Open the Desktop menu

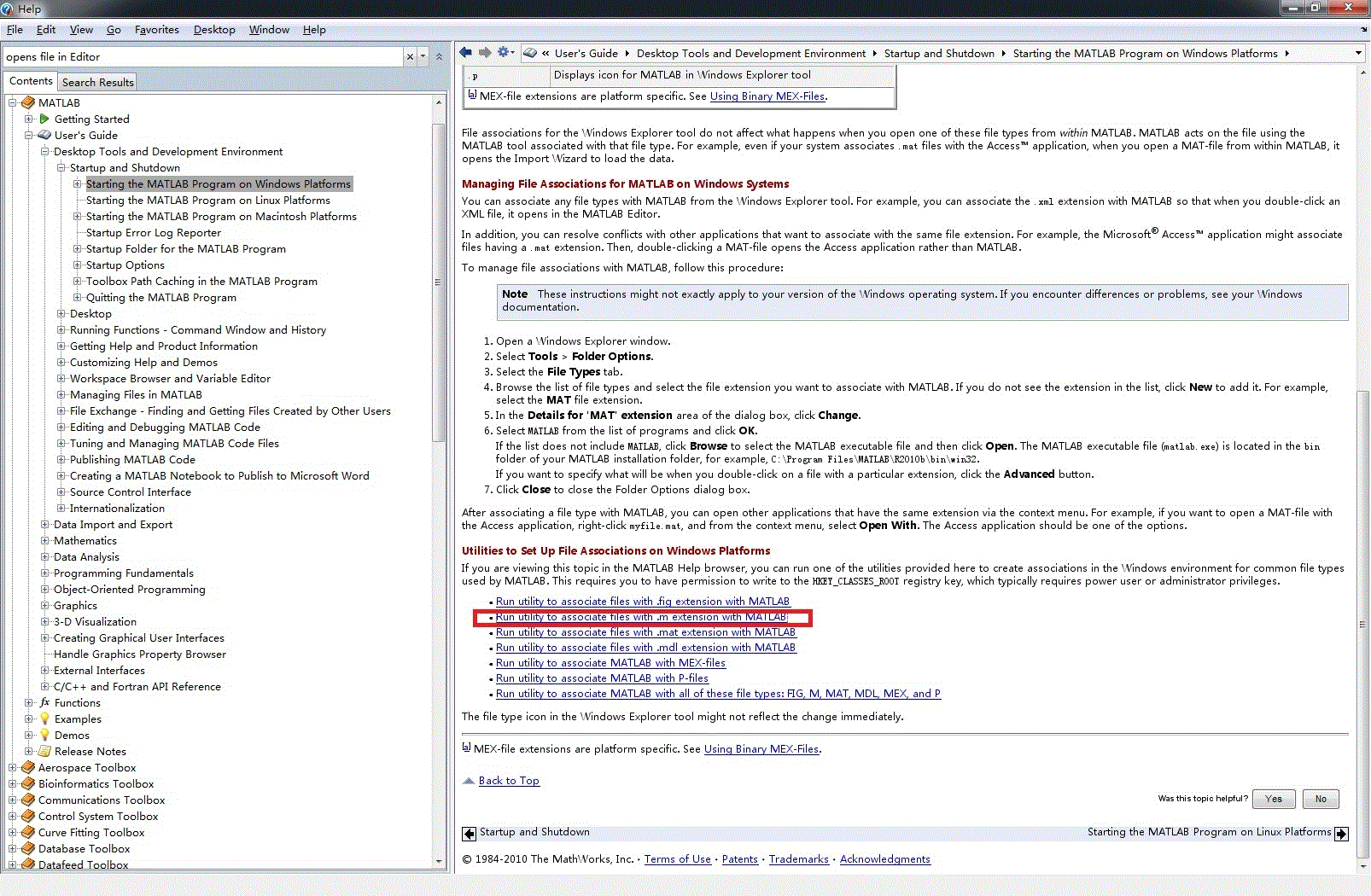pyautogui.click(x=214, y=29)
